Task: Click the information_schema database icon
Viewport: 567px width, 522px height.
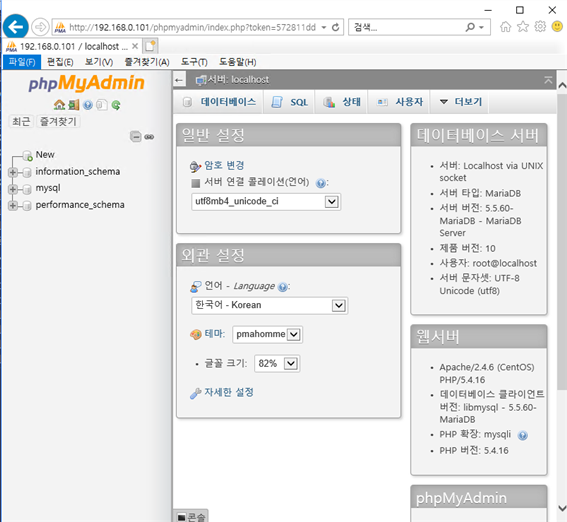Action: [x=27, y=172]
